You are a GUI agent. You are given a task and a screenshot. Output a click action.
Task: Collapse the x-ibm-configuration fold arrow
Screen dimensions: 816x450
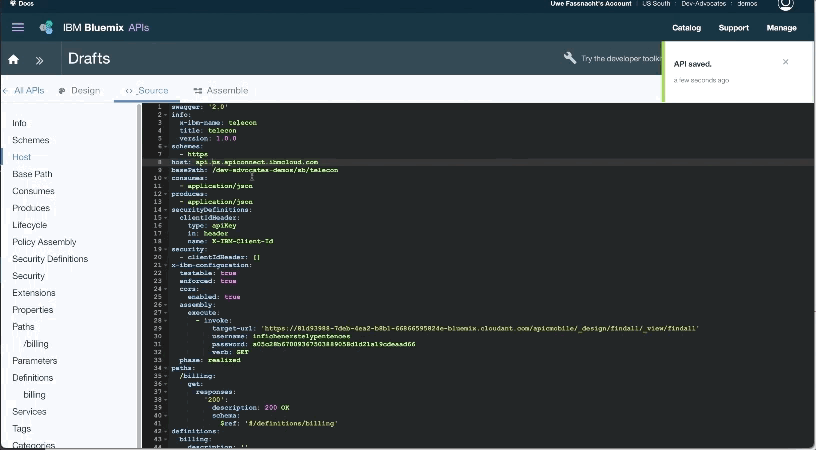(166, 265)
